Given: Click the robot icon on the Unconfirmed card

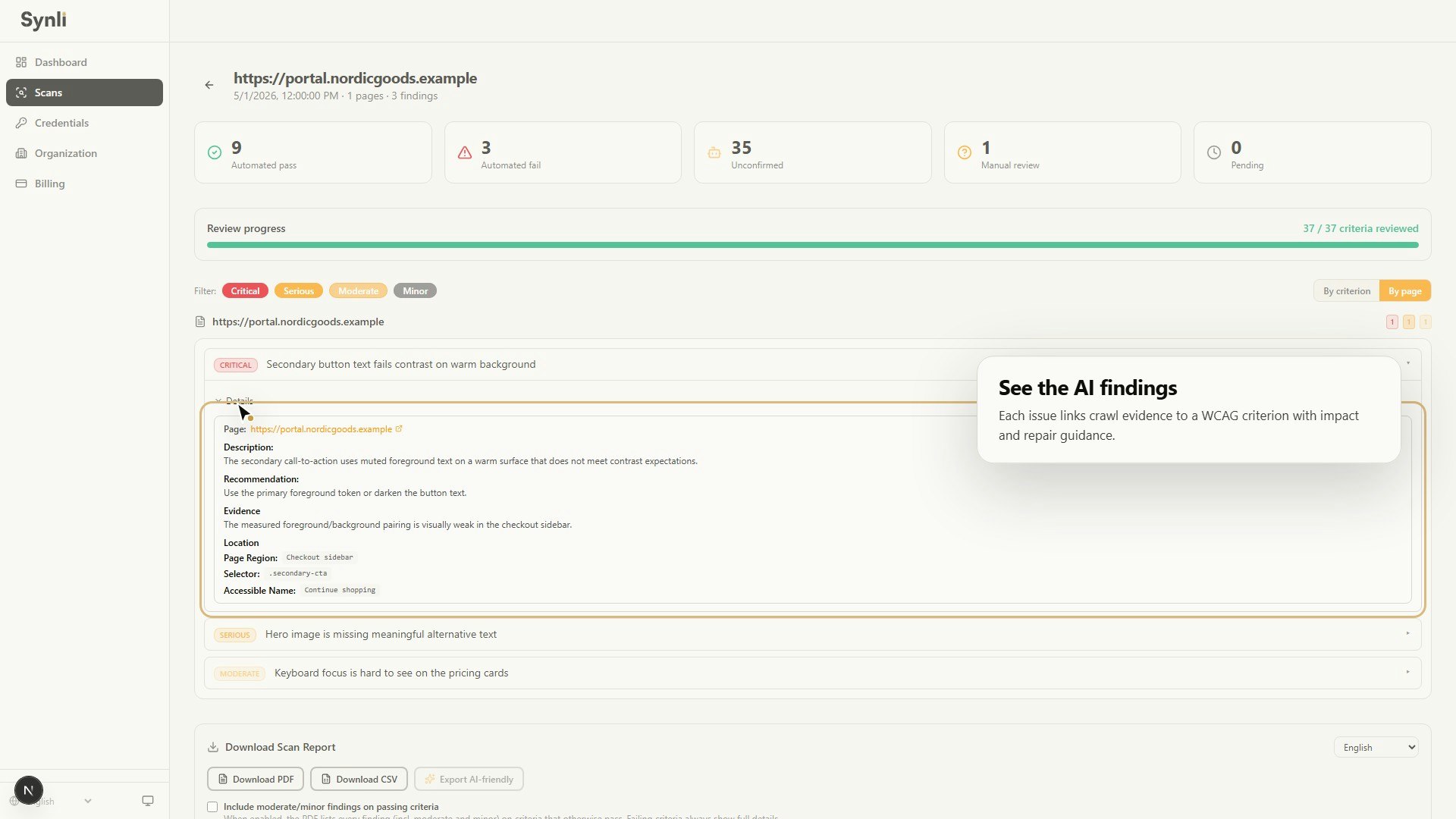Looking at the screenshot, I should pos(714,152).
